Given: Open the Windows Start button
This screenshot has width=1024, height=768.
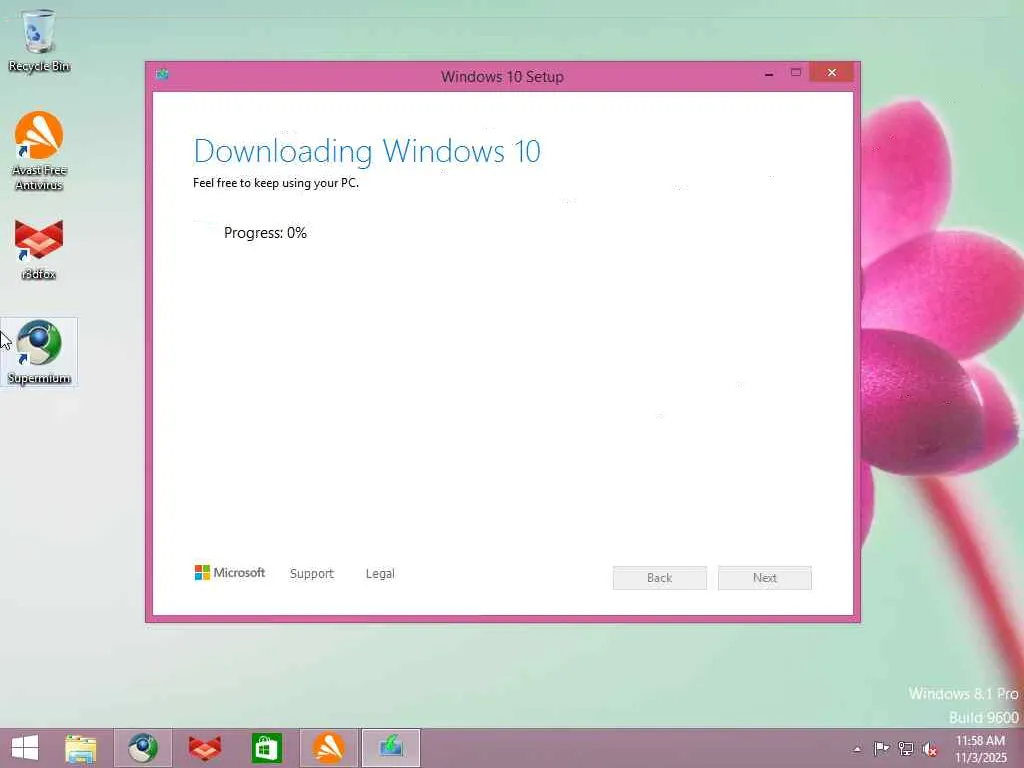Looking at the screenshot, I should (x=25, y=748).
